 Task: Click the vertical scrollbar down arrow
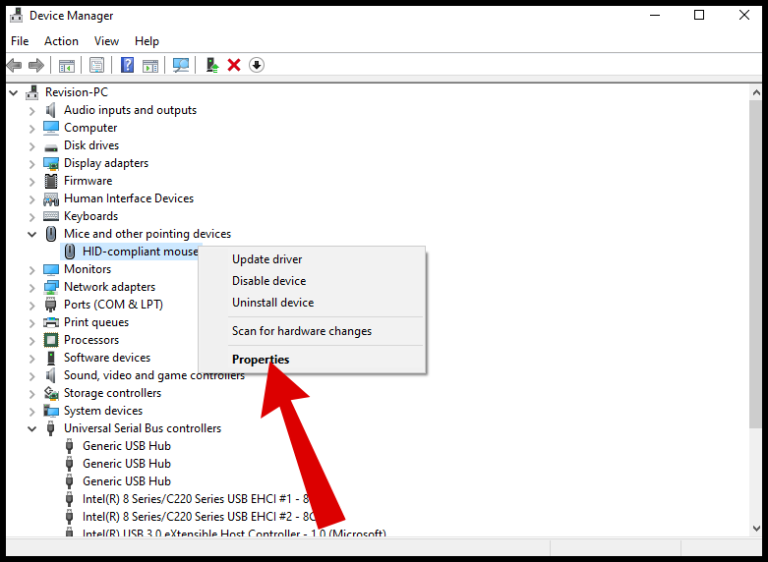(x=756, y=528)
